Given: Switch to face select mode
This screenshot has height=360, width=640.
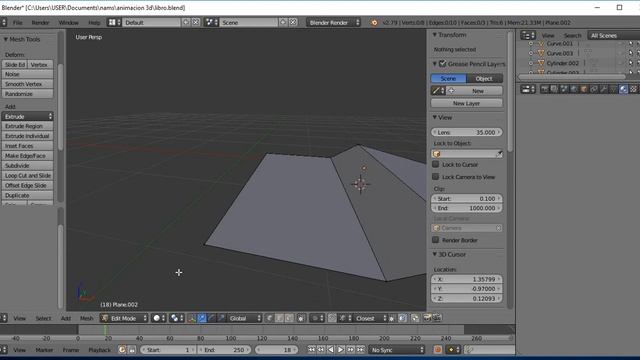Looking at the screenshot, I should click(x=289, y=318).
